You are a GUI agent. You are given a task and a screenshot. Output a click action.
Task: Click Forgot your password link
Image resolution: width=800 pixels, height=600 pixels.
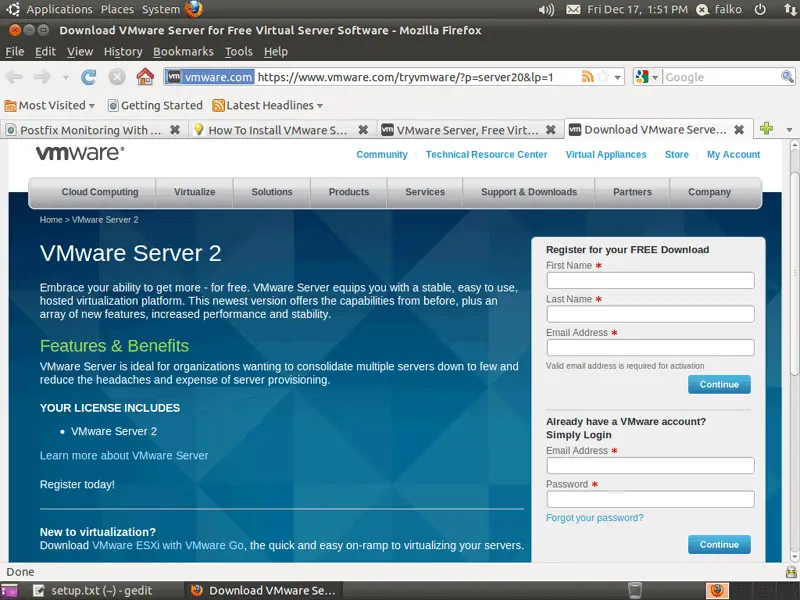pyautogui.click(x=594, y=518)
